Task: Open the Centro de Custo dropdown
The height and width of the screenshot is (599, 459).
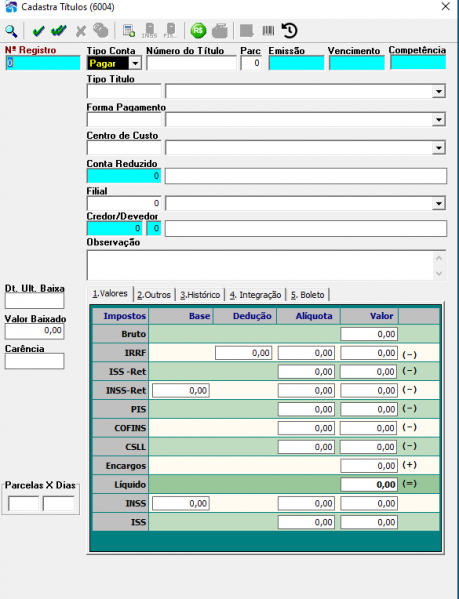Action: pos(439,148)
